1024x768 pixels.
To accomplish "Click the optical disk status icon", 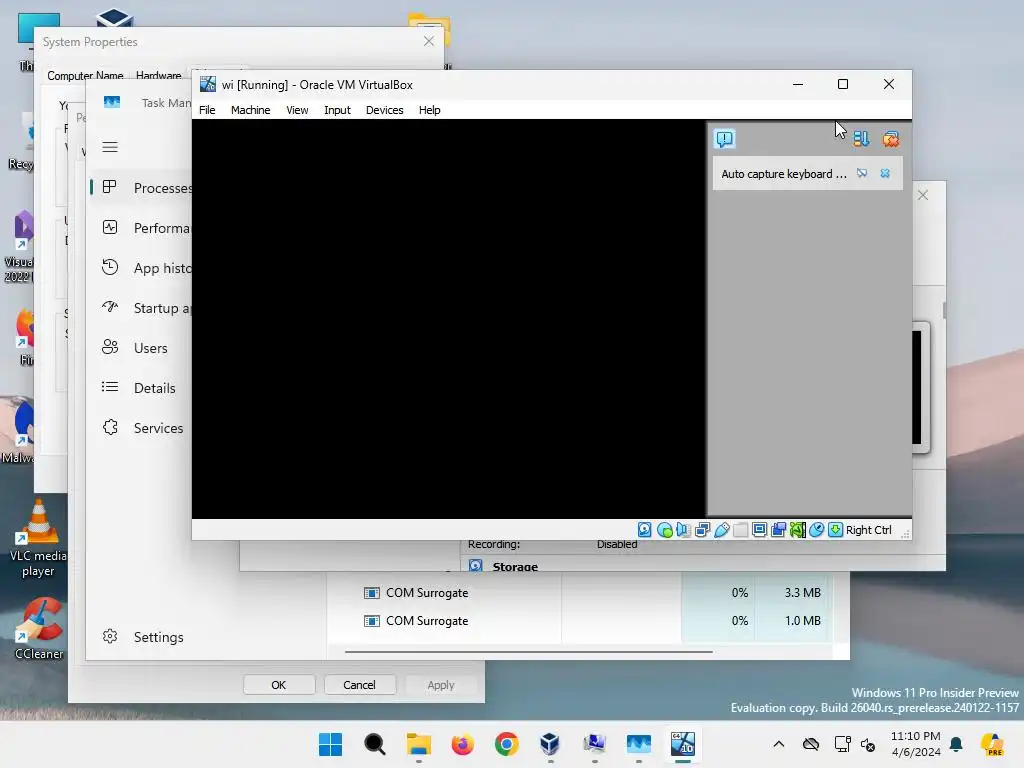I will click(x=664, y=530).
